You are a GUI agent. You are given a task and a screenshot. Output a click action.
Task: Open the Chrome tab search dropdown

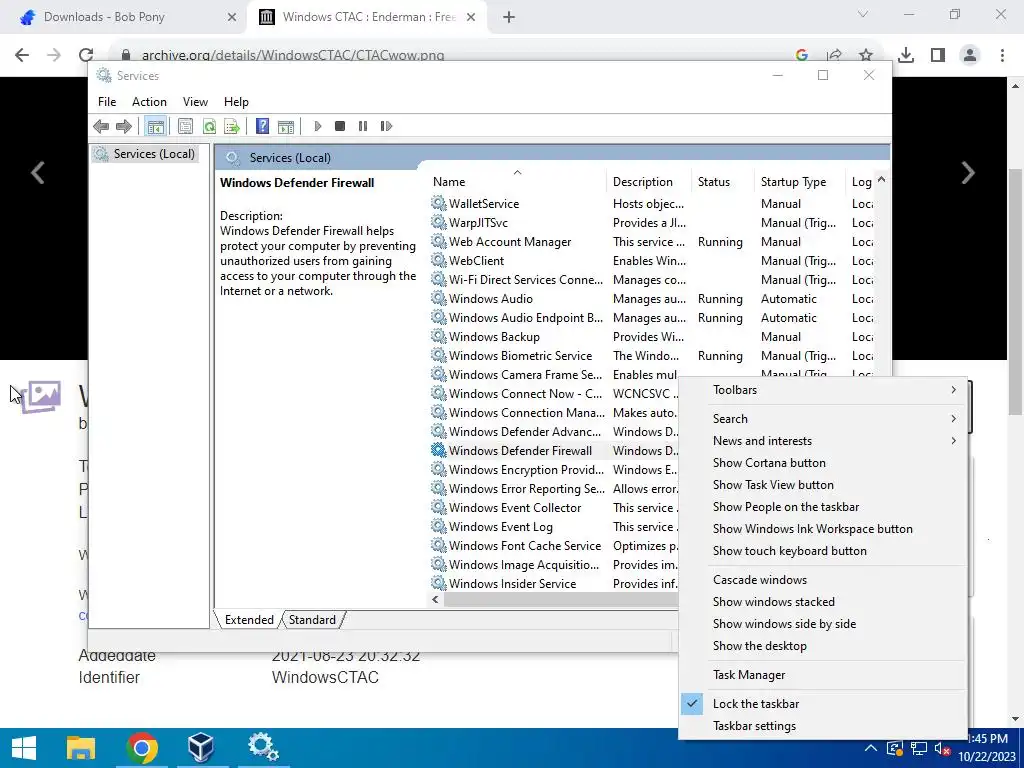click(x=863, y=14)
